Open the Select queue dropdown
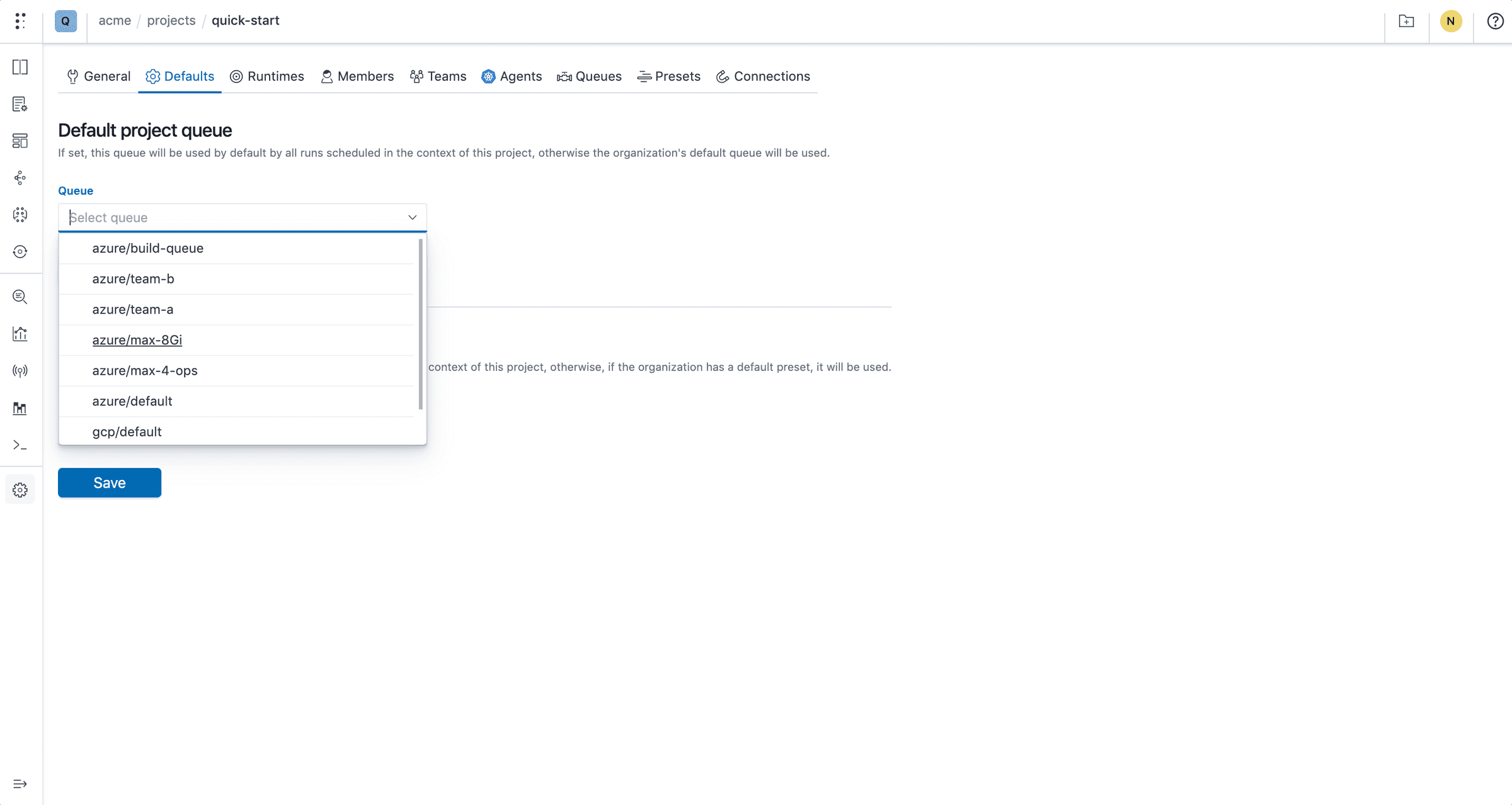Image resolution: width=1512 pixels, height=805 pixels. click(x=242, y=217)
